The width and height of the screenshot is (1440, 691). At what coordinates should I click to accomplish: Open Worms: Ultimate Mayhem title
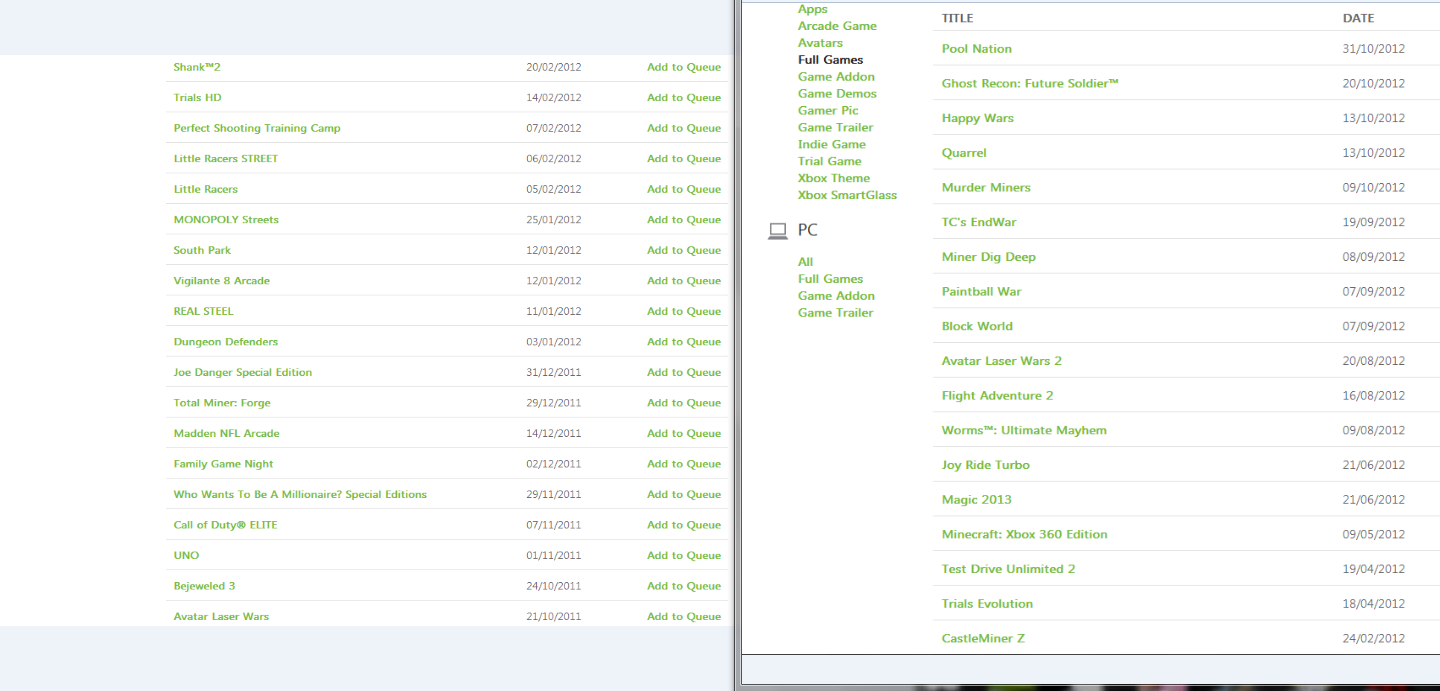pyautogui.click(x=1024, y=431)
